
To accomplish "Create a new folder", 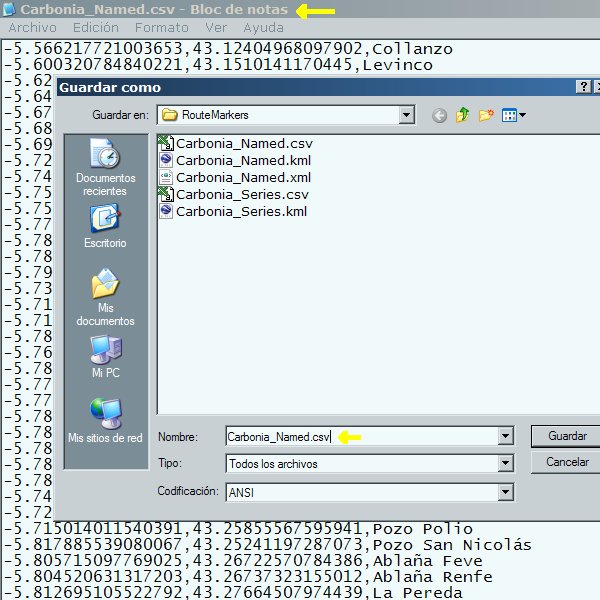I will (x=487, y=116).
